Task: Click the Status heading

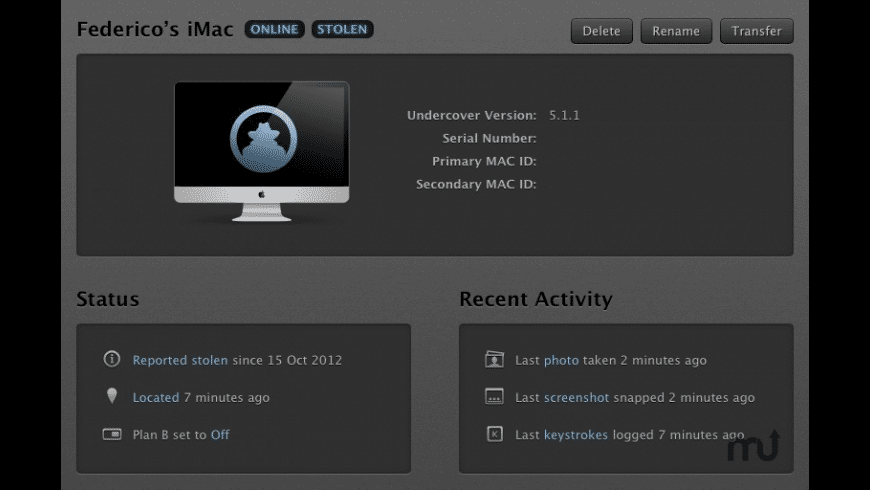Action: pos(108,299)
